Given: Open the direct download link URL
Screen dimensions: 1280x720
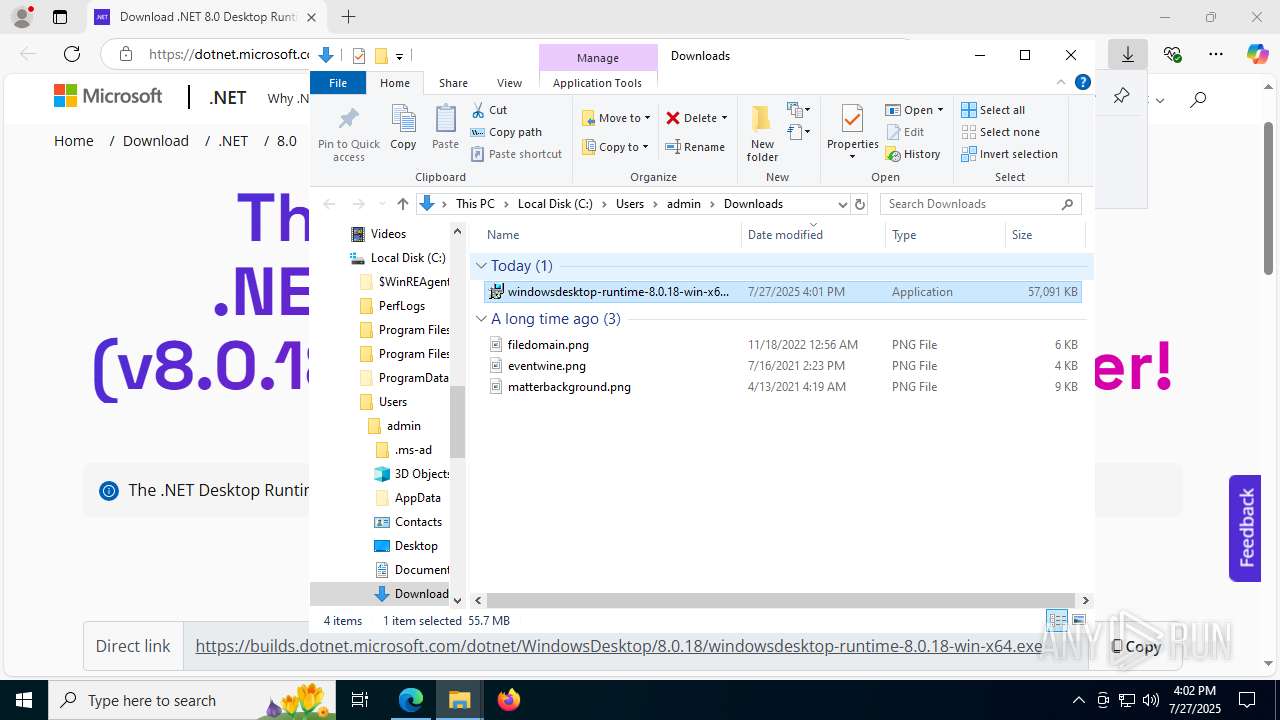Looking at the screenshot, I should [x=619, y=646].
